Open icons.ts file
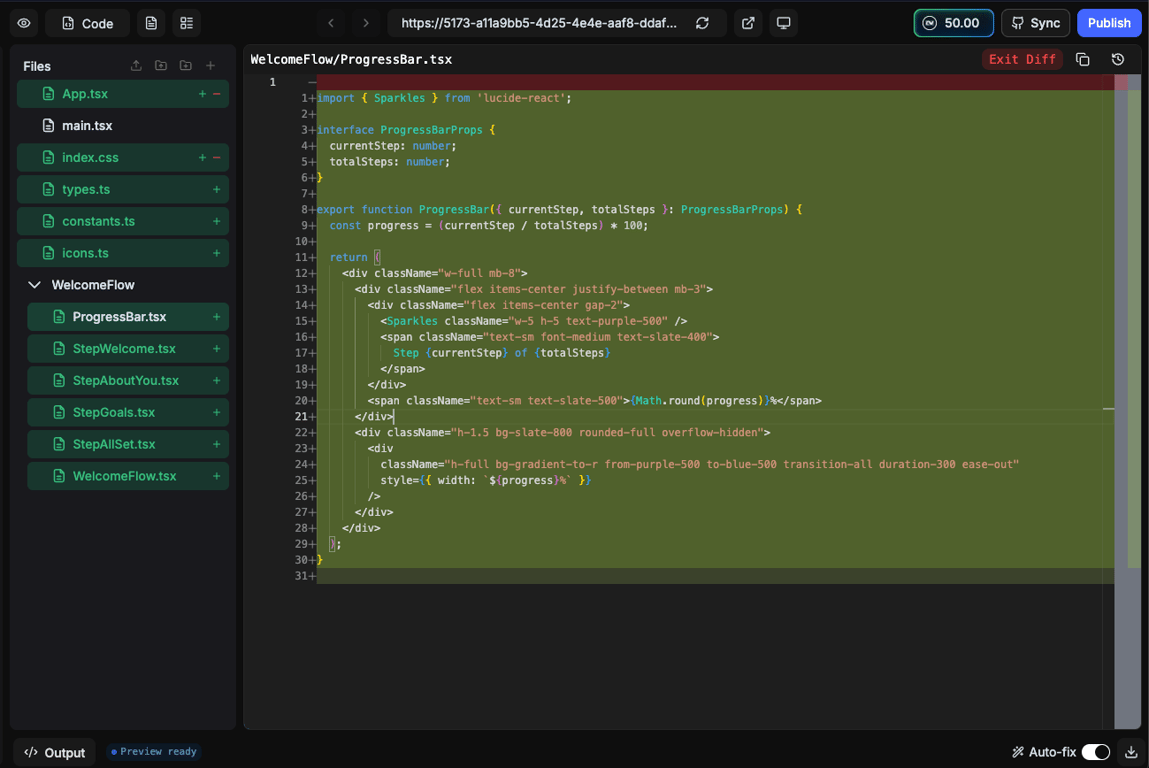The height and width of the screenshot is (768, 1149). 122,253
